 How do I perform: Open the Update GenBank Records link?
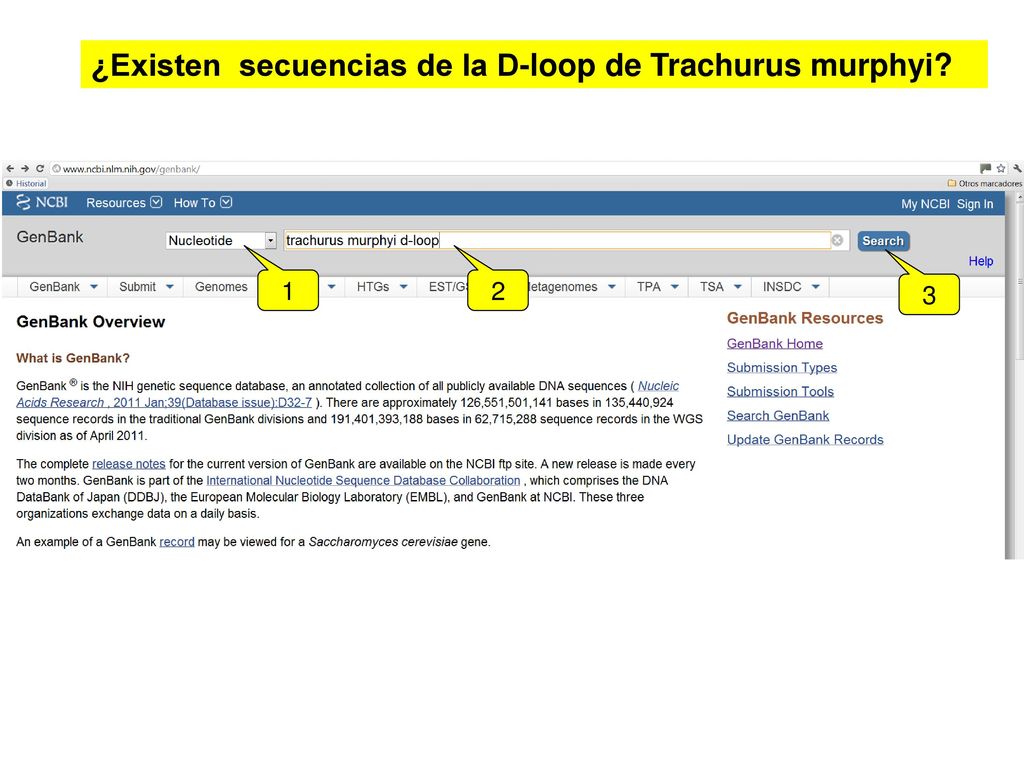(805, 440)
